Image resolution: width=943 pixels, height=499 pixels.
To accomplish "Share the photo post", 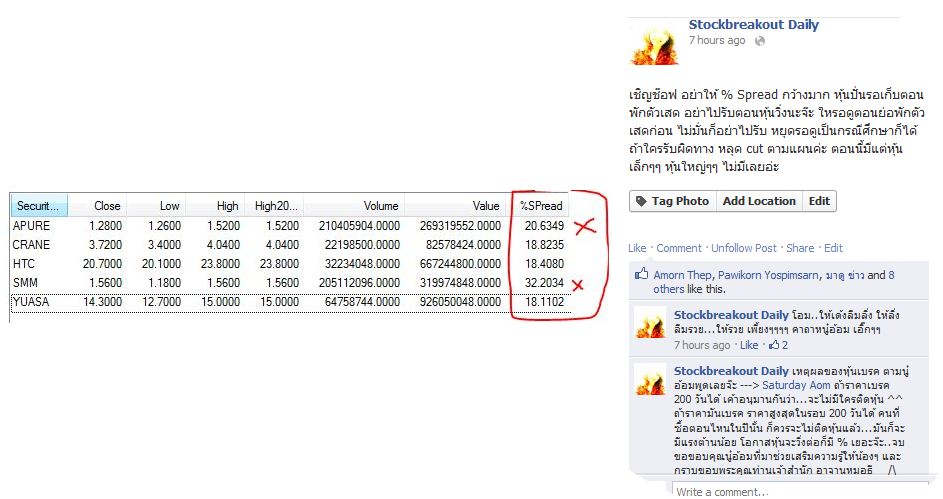I will [x=800, y=248].
